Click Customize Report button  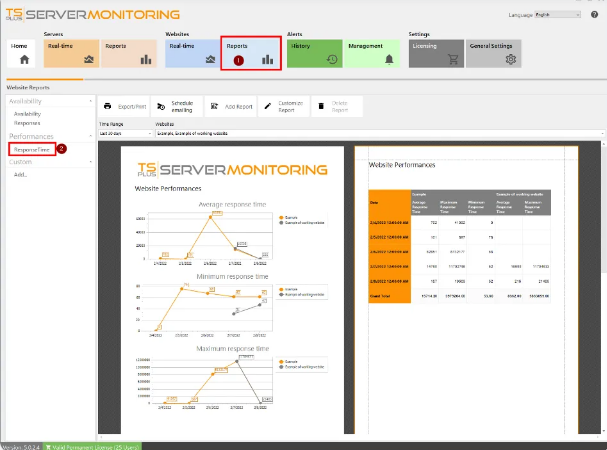pyautogui.click(x=284, y=106)
